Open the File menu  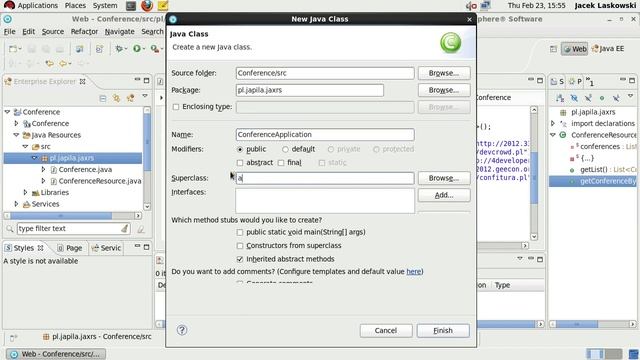pyautogui.click(x=9, y=31)
